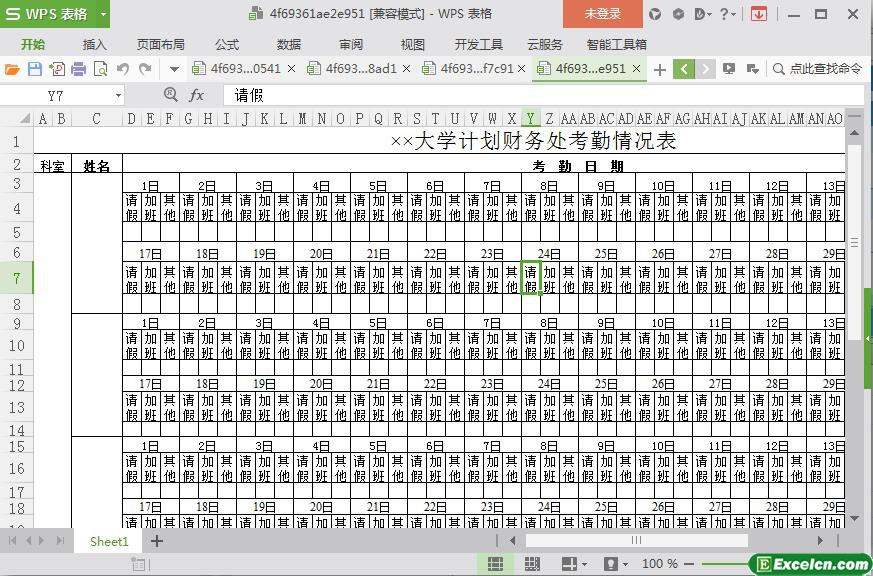Open the 视图 ribbon tab
Image resolution: width=873 pixels, height=576 pixels.
pyautogui.click(x=413, y=45)
